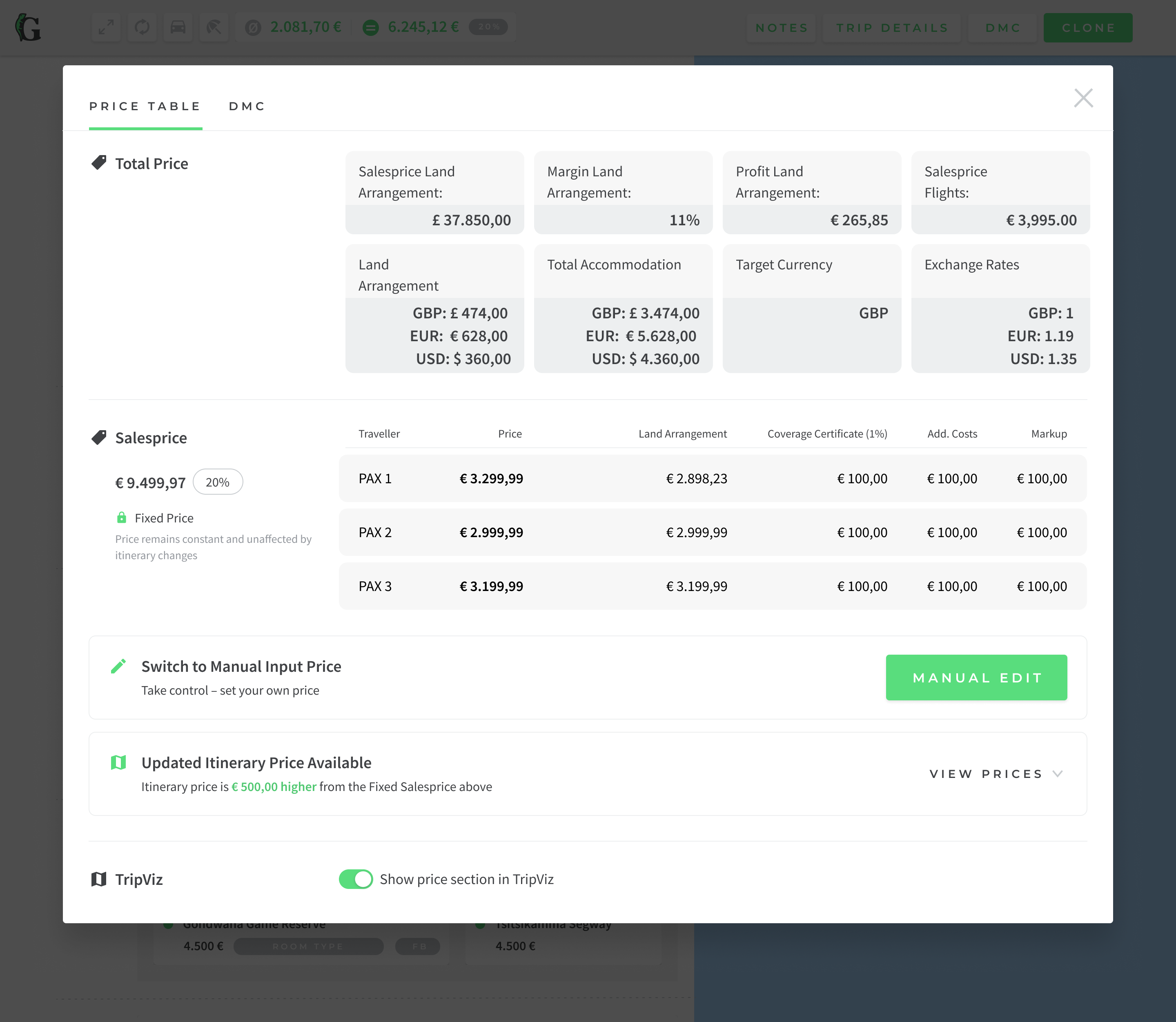The width and height of the screenshot is (1176, 1022).
Task: Click the refresh icon in toolbar
Action: 142,27
